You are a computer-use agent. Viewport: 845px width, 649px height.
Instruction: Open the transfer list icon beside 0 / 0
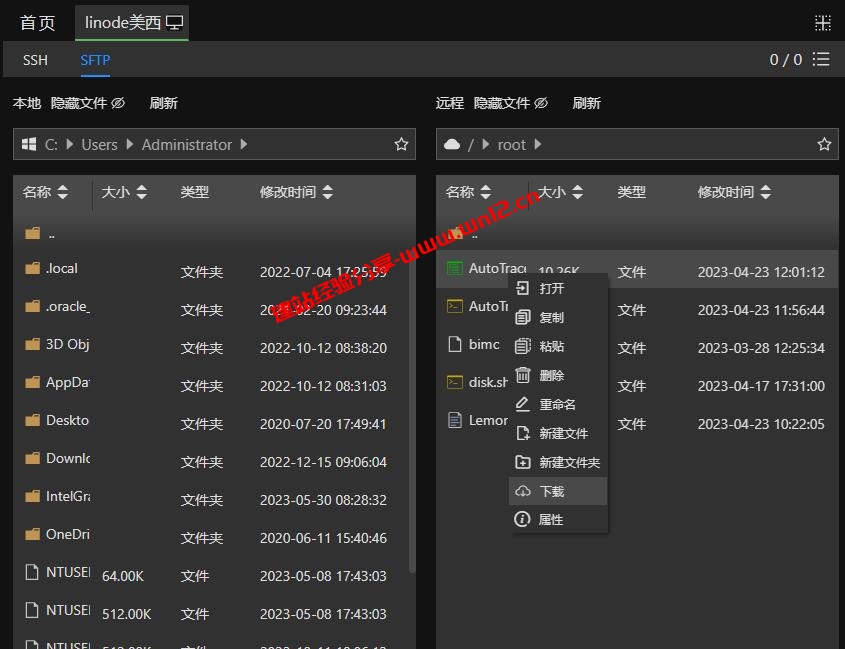tap(821, 59)
